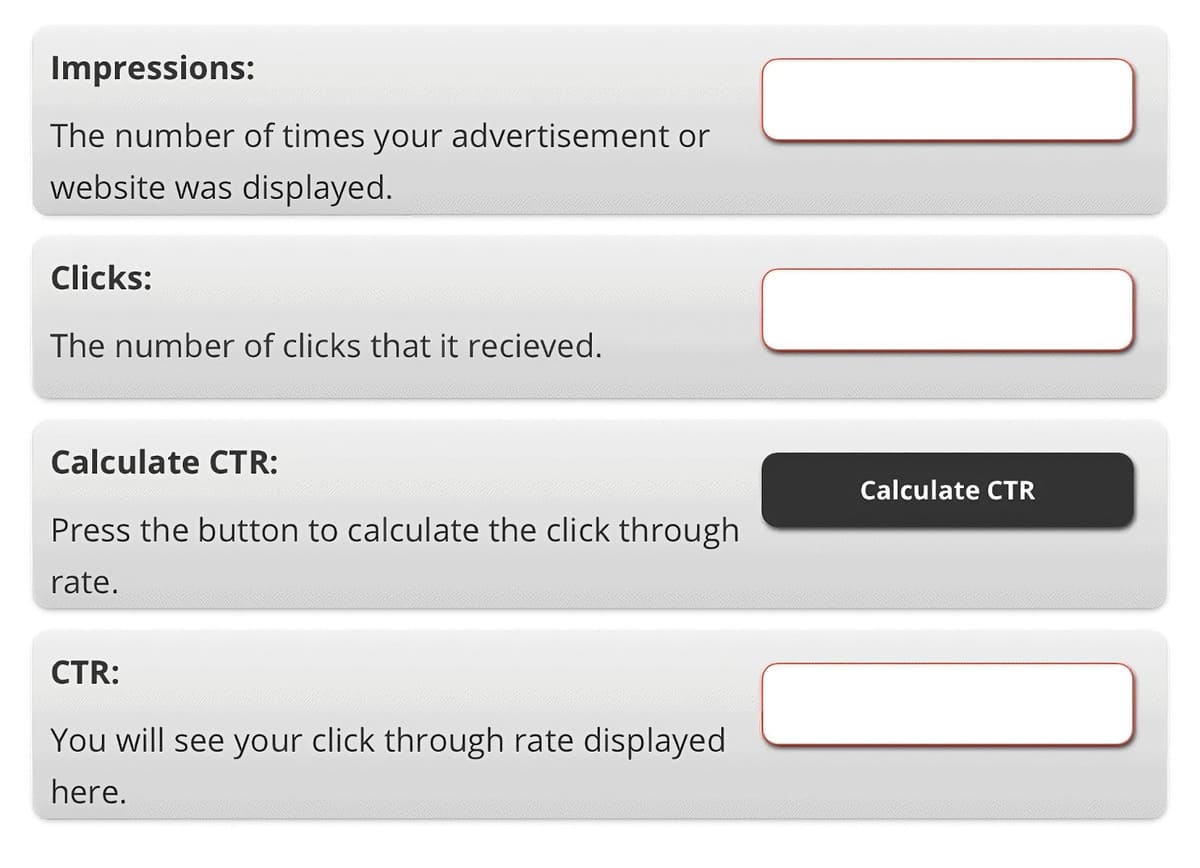Click "You will see your" description text
The height and width of the screenshot is (868, 1200).
point(176,740)
